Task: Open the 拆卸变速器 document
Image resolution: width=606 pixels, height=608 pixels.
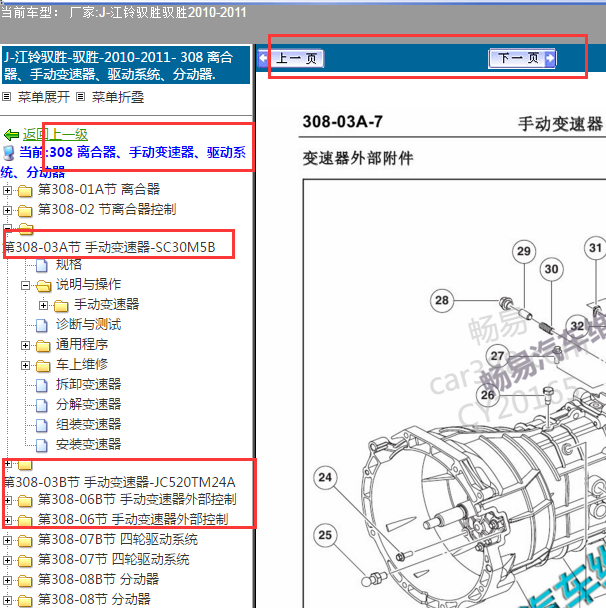Action: [88, 384]
